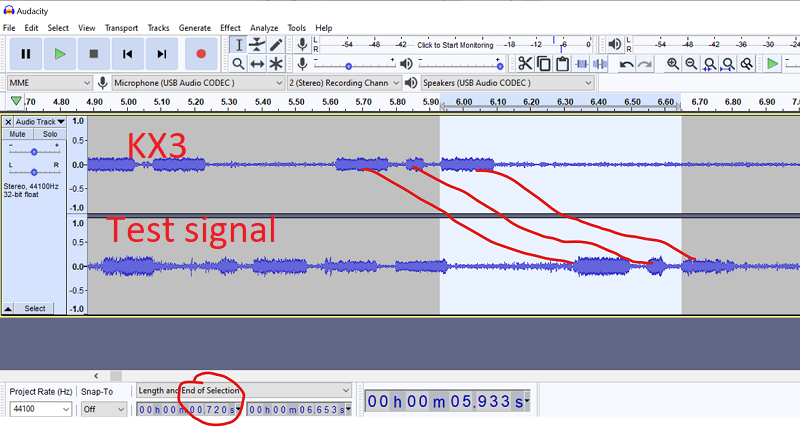Open the MME audio host dropdown
The width and height of the screenshot is (800, 427).
click(49, 83)
